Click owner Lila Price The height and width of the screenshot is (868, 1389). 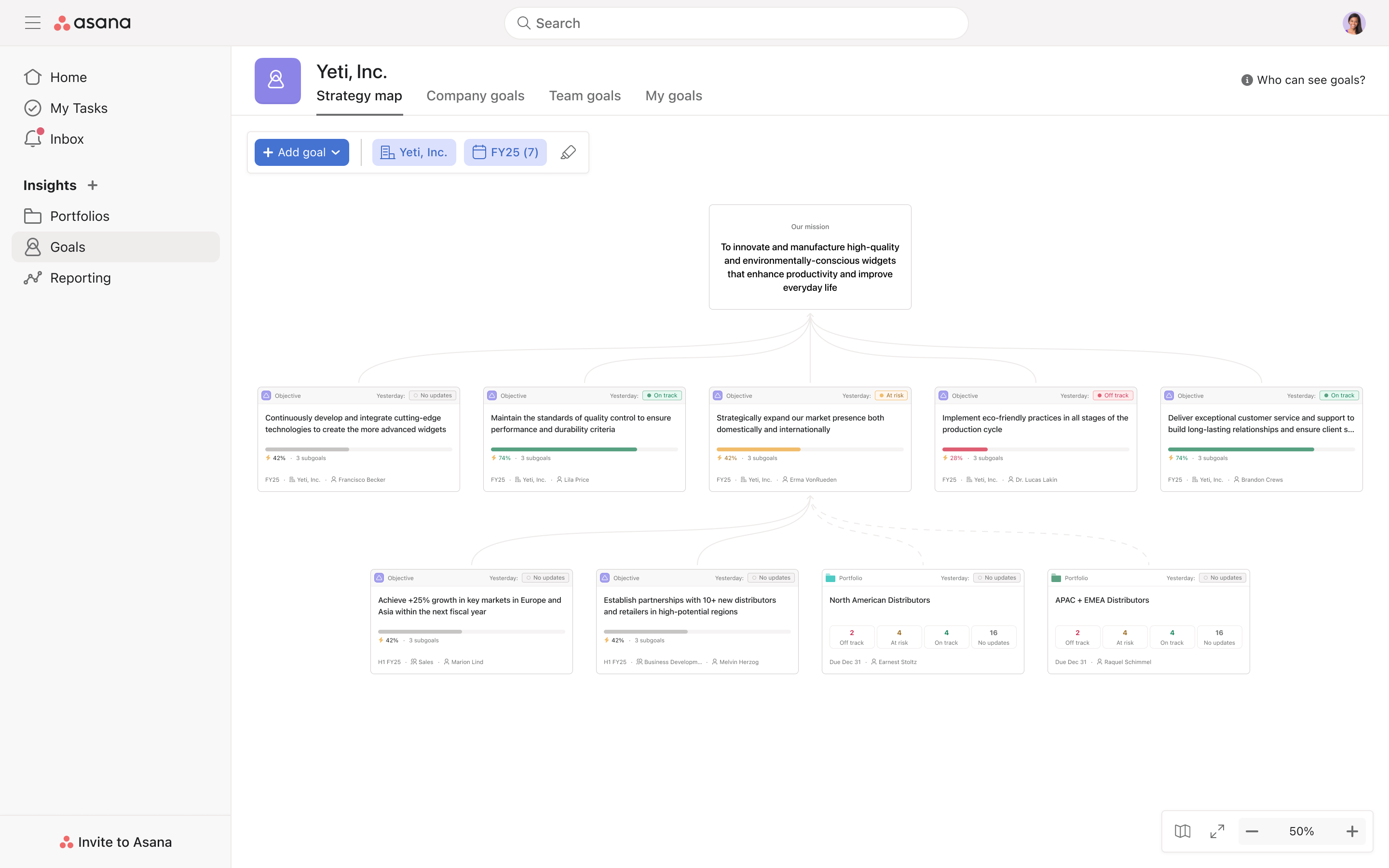573,480
